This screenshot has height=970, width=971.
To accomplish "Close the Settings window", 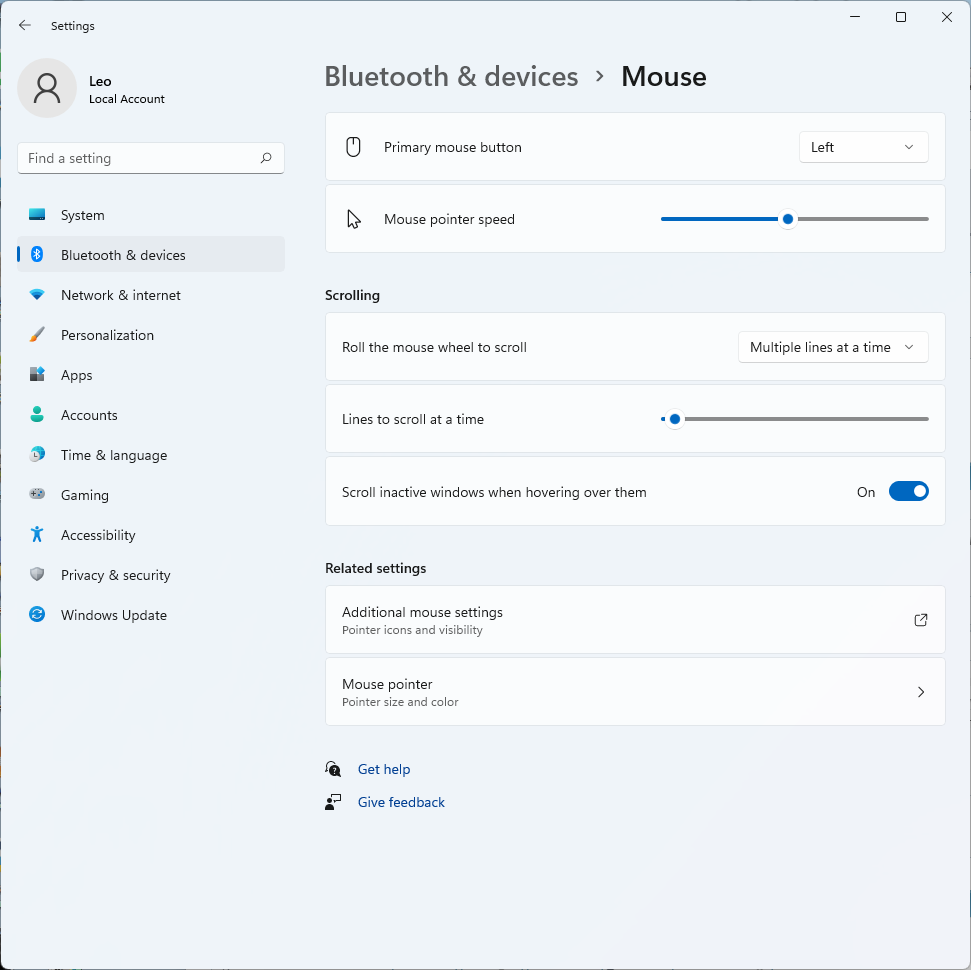I will (947, 17).
